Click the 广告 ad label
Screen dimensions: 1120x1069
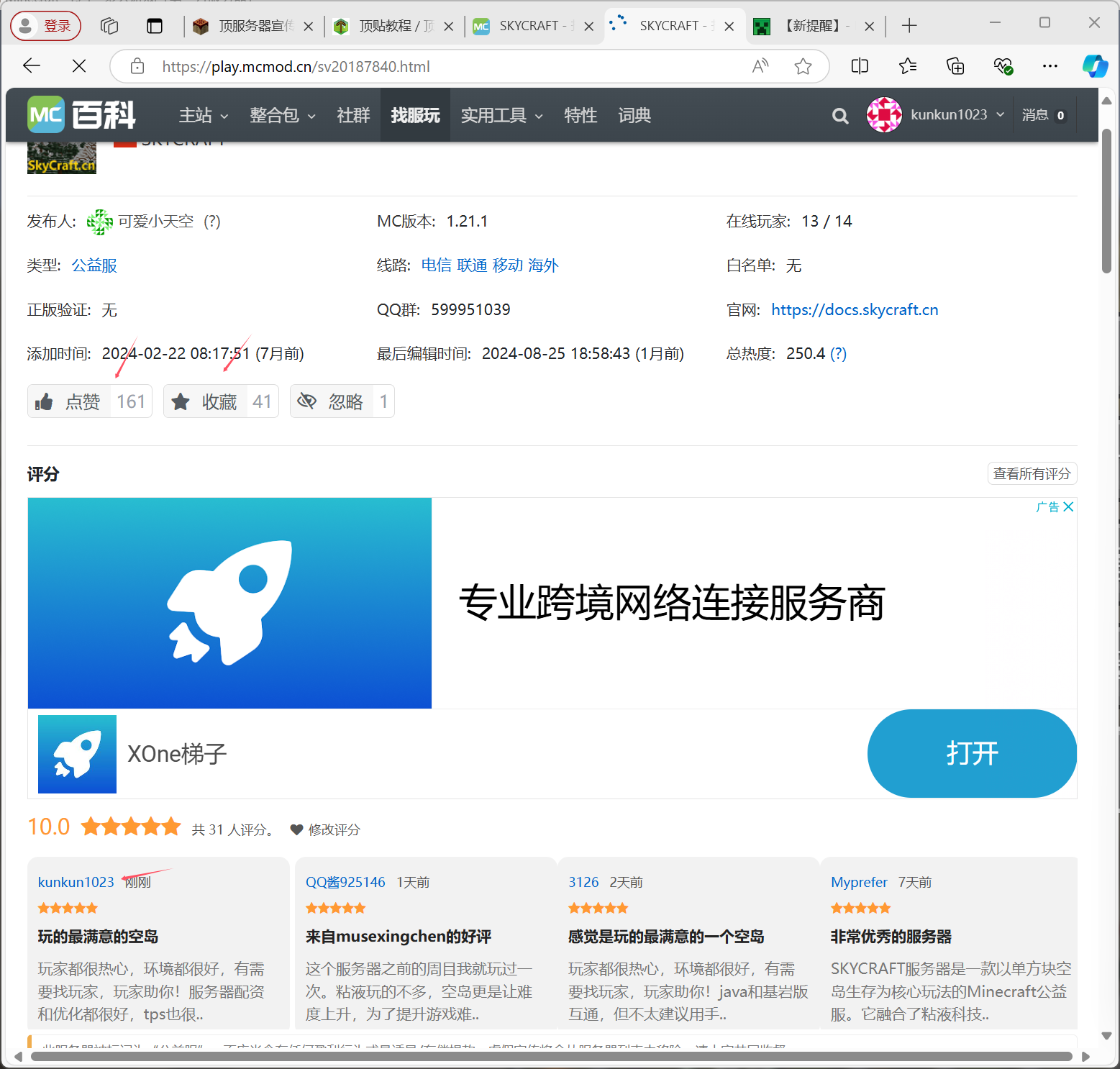[1047, 506]
